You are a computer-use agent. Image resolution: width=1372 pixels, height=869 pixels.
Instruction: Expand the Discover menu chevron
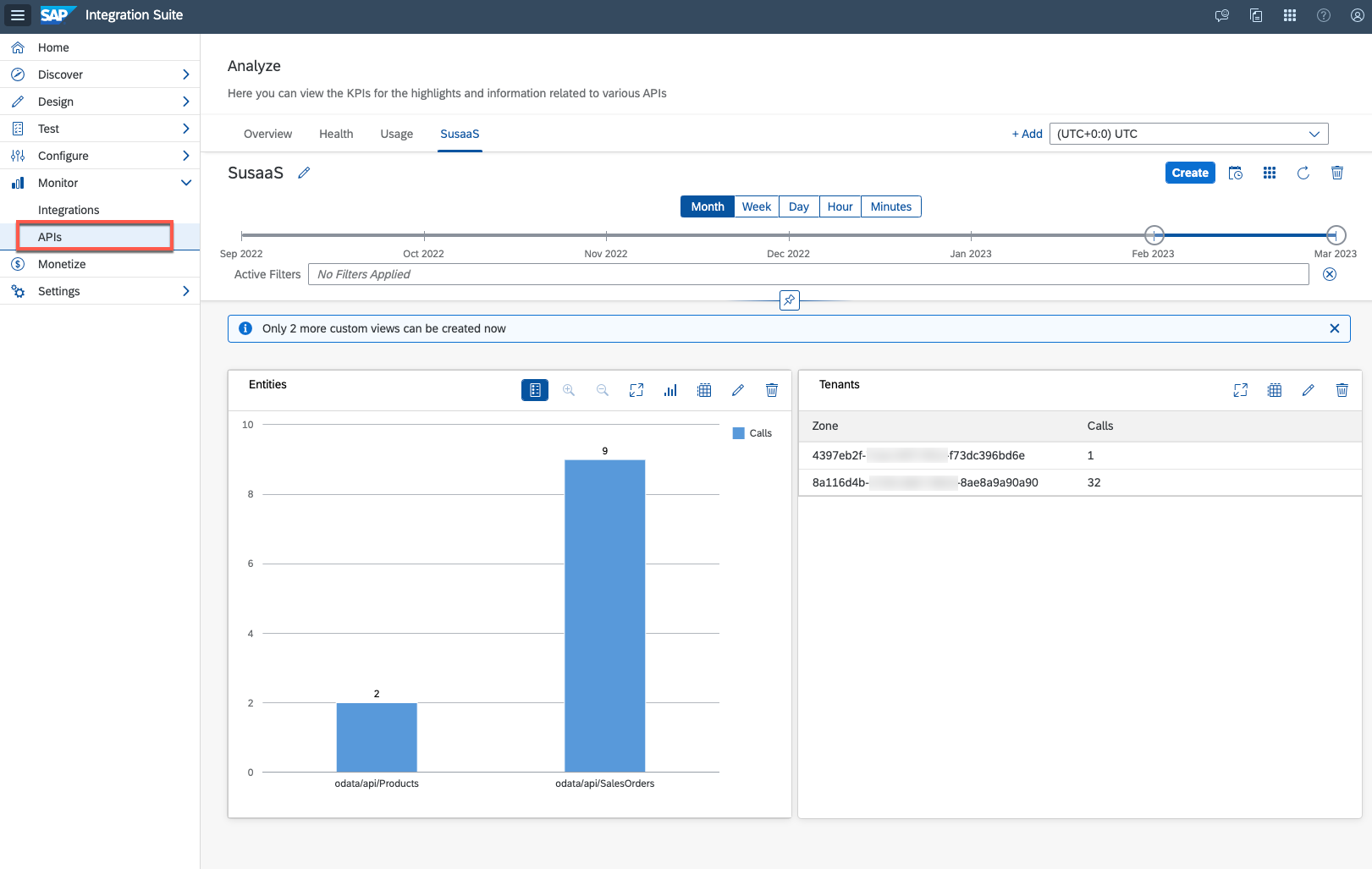coord(186,74)
